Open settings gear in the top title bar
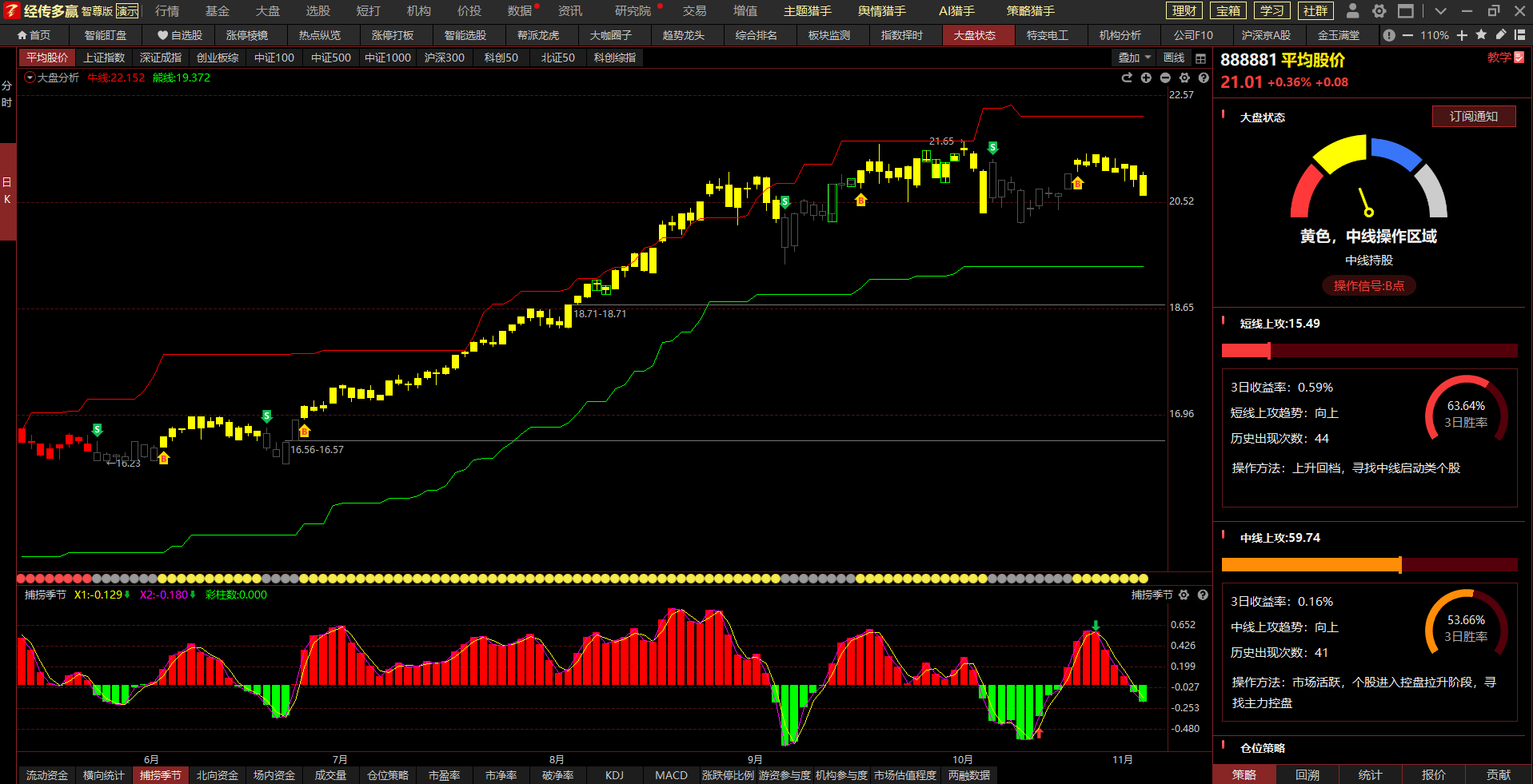Image resolution: width=1533 pixels, height=784 pixels. (1379, 10)
